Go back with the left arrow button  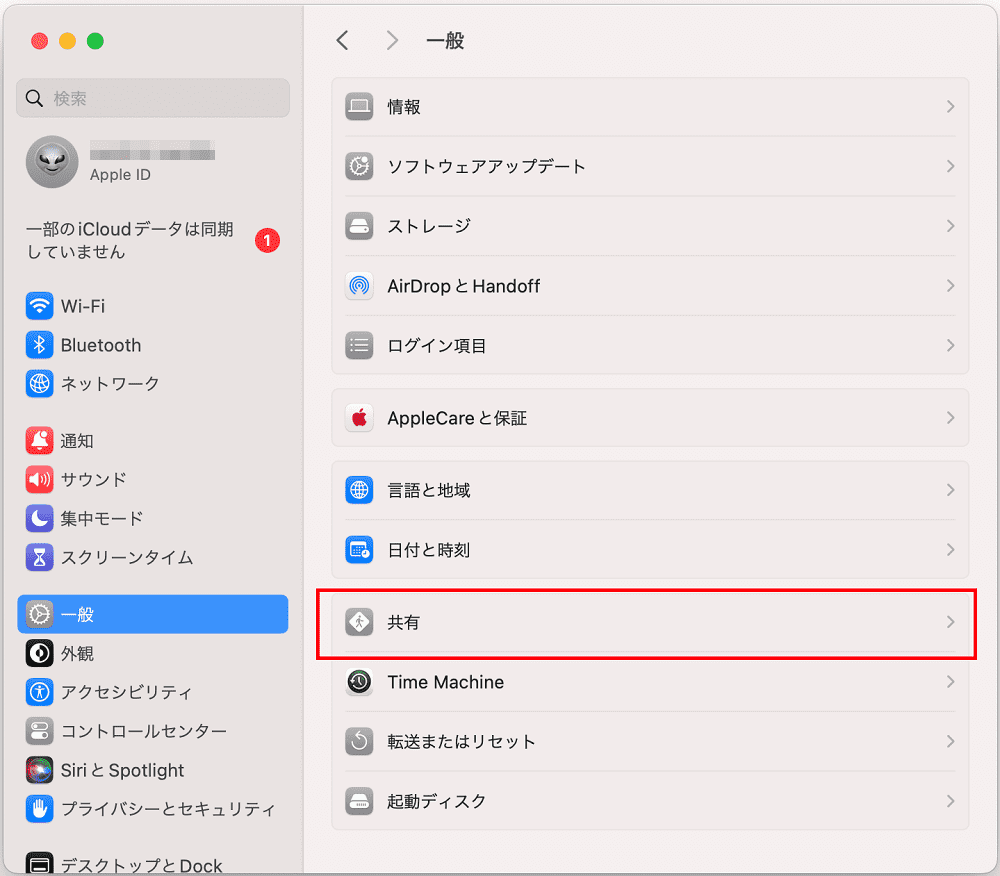click(x=342, y=41)
